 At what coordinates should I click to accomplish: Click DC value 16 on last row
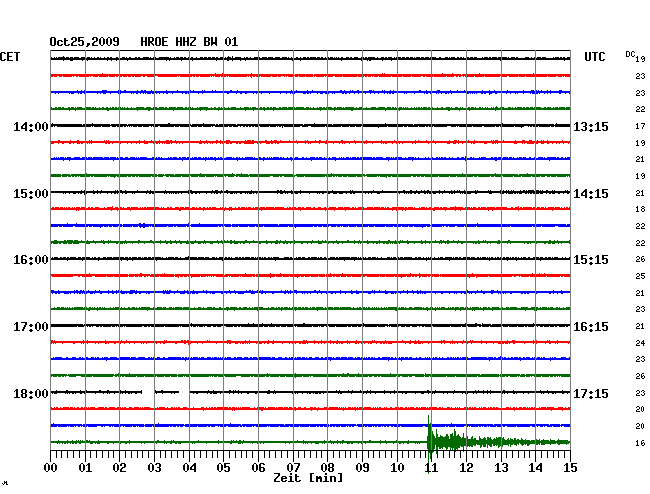pos(640,443)
